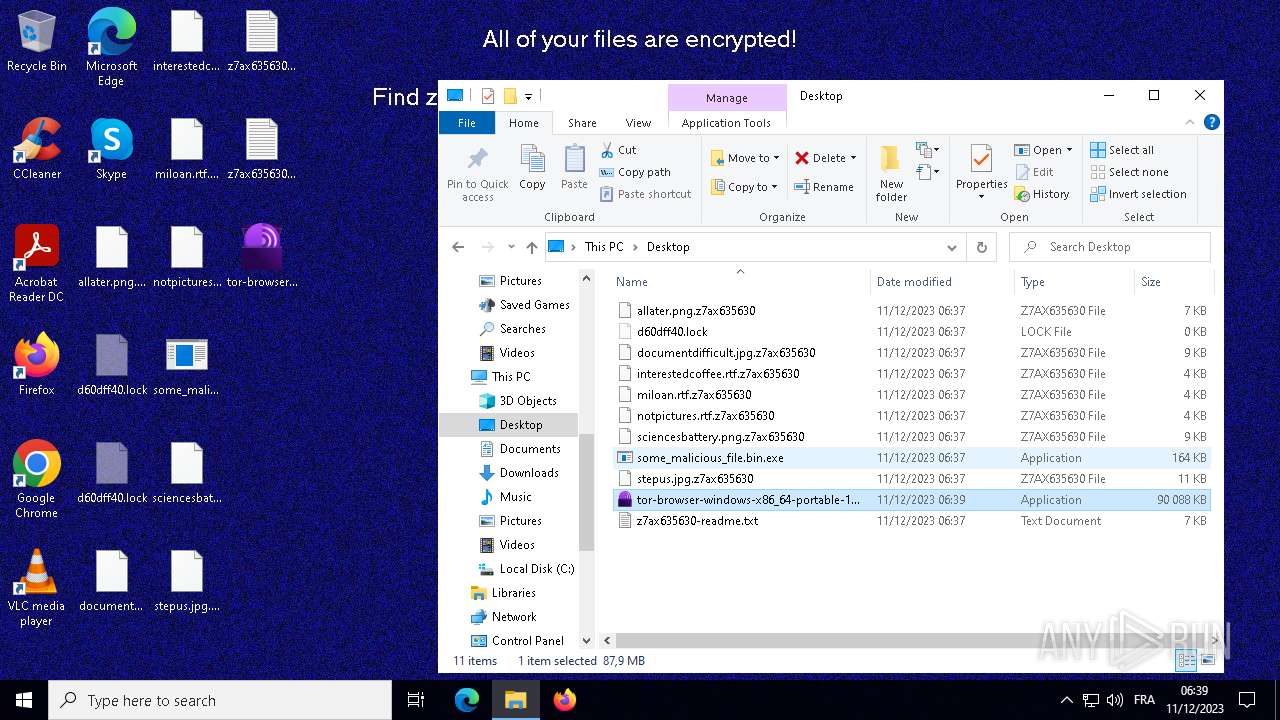Open the Application Tools tab
Image resolution: width=1280 pixels, height=720 pixels.
pyautogui.click(x=726, y=123)
